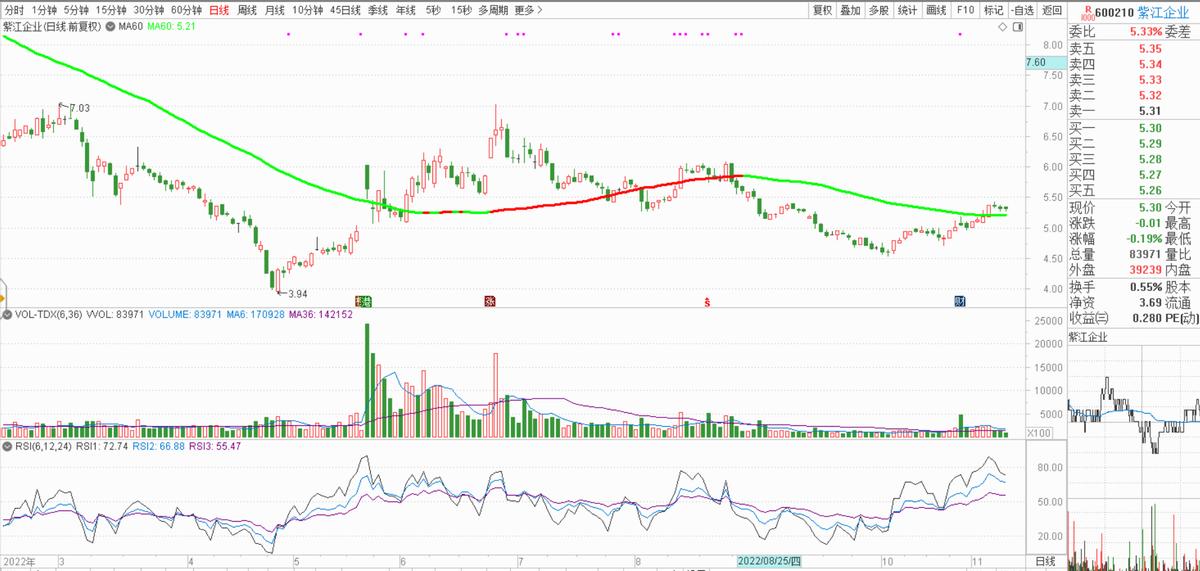Open the MA60 indicator settings dropdown icon

109,28
